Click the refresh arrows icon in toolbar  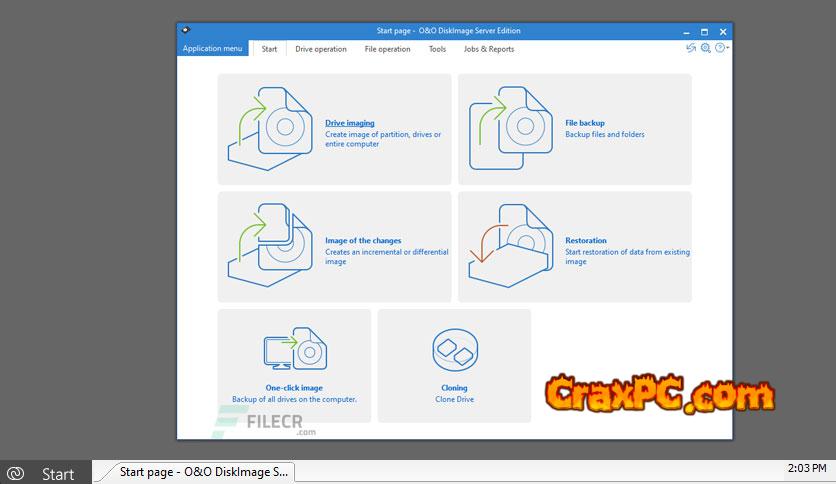tap(691, 48)
